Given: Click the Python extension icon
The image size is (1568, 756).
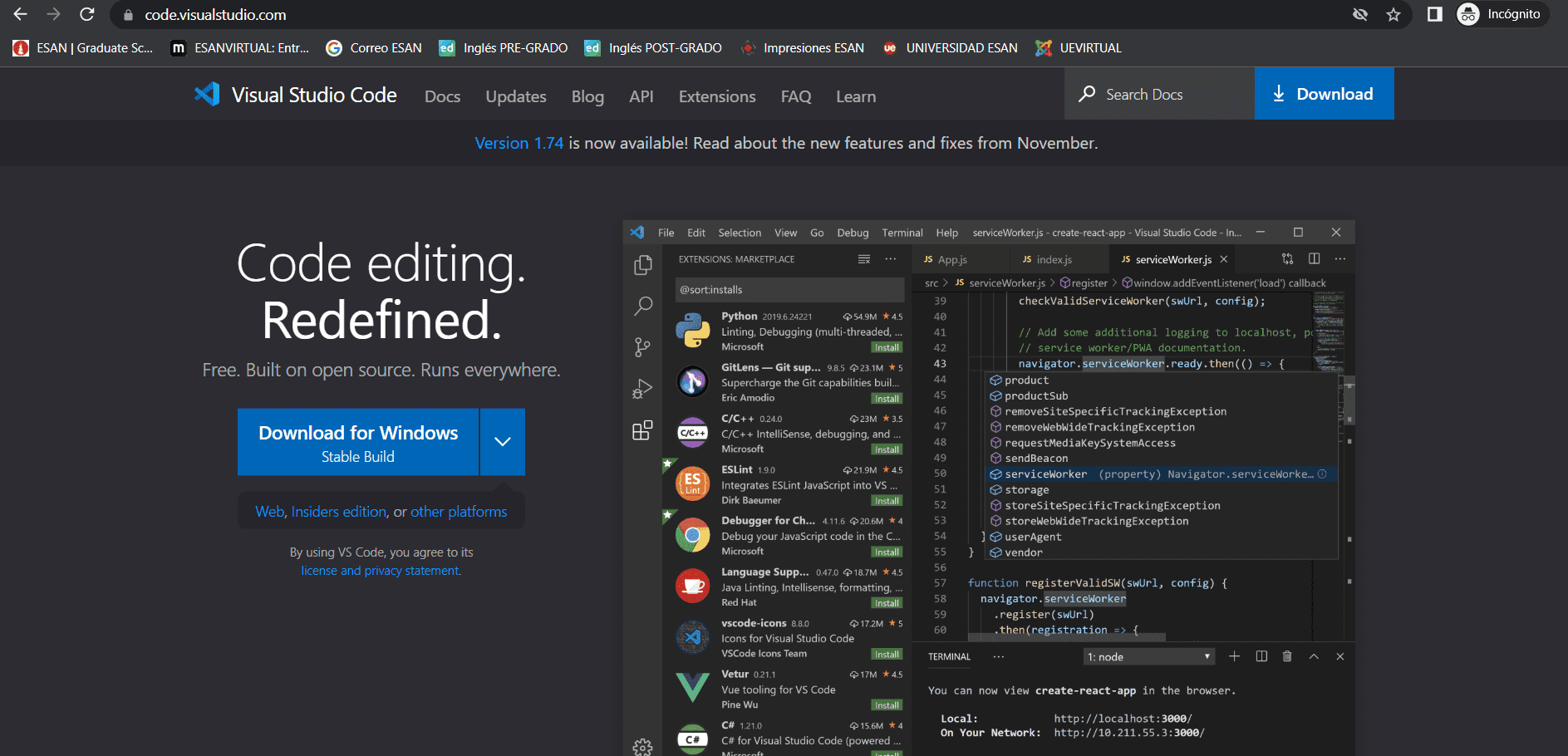Looking at the screenshot, I should tap(692, 330).
